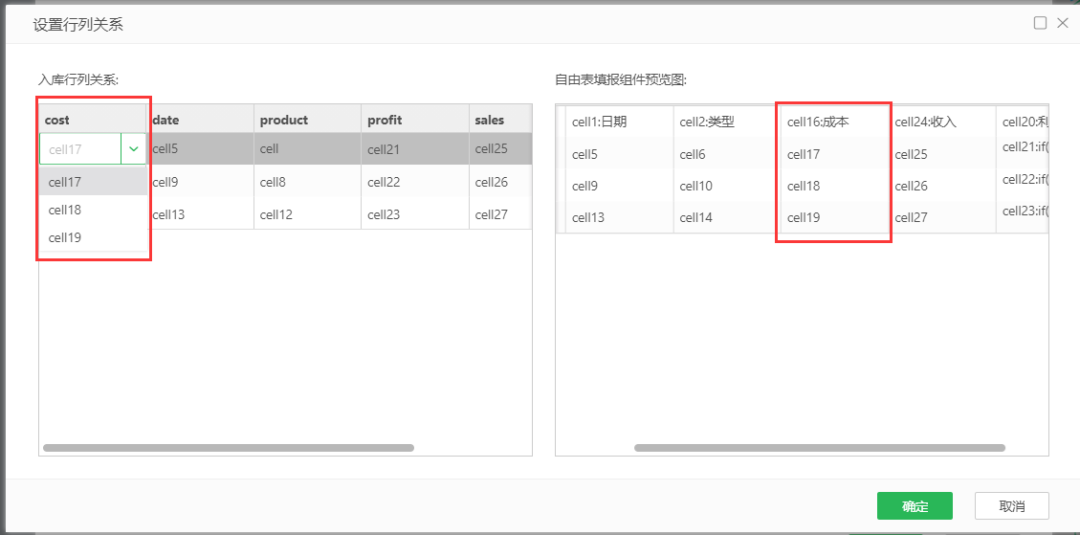Click cell25 in sales column

500,148
